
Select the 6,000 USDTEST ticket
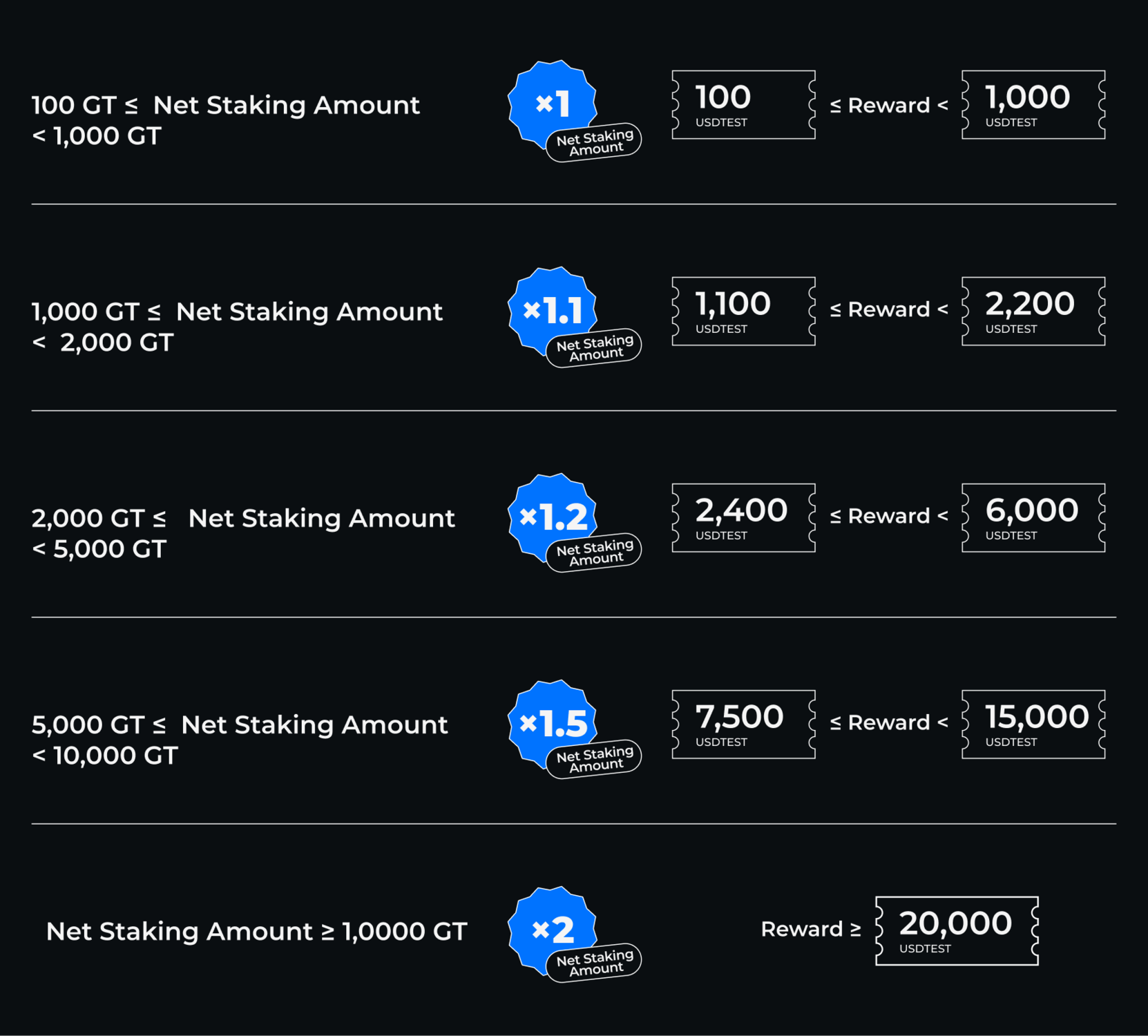[1033, 518]
